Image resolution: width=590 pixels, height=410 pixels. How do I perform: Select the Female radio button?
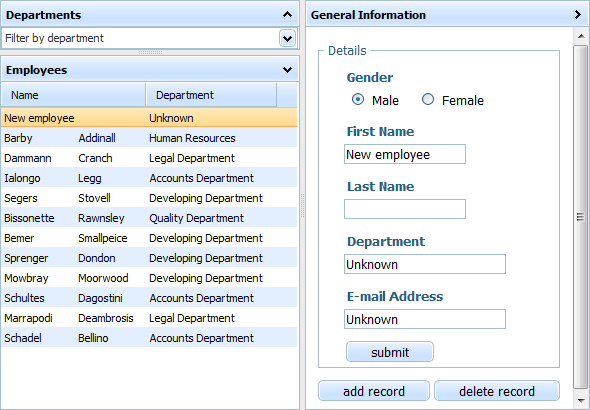tap(428, 99)
